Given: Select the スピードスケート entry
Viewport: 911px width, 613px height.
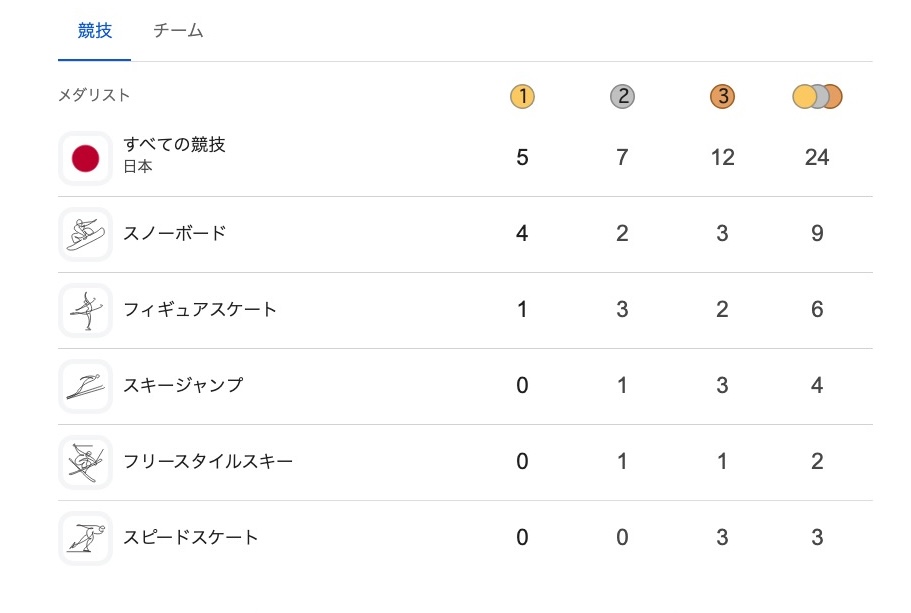Looking at the screenshot, I should [x=191, y=538].
